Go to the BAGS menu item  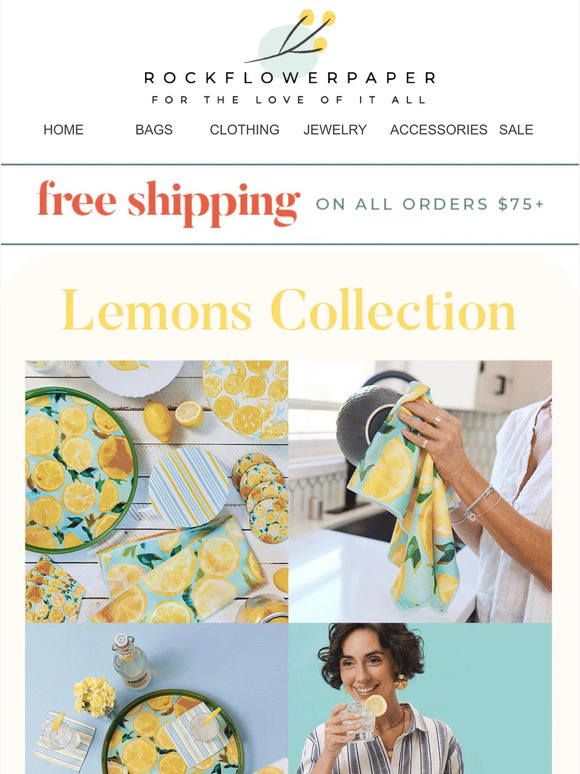(154, 130)
